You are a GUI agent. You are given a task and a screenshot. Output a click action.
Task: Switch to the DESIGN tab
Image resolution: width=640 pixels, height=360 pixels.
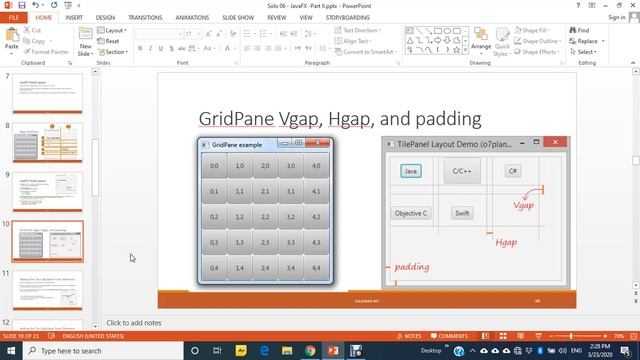105,18
